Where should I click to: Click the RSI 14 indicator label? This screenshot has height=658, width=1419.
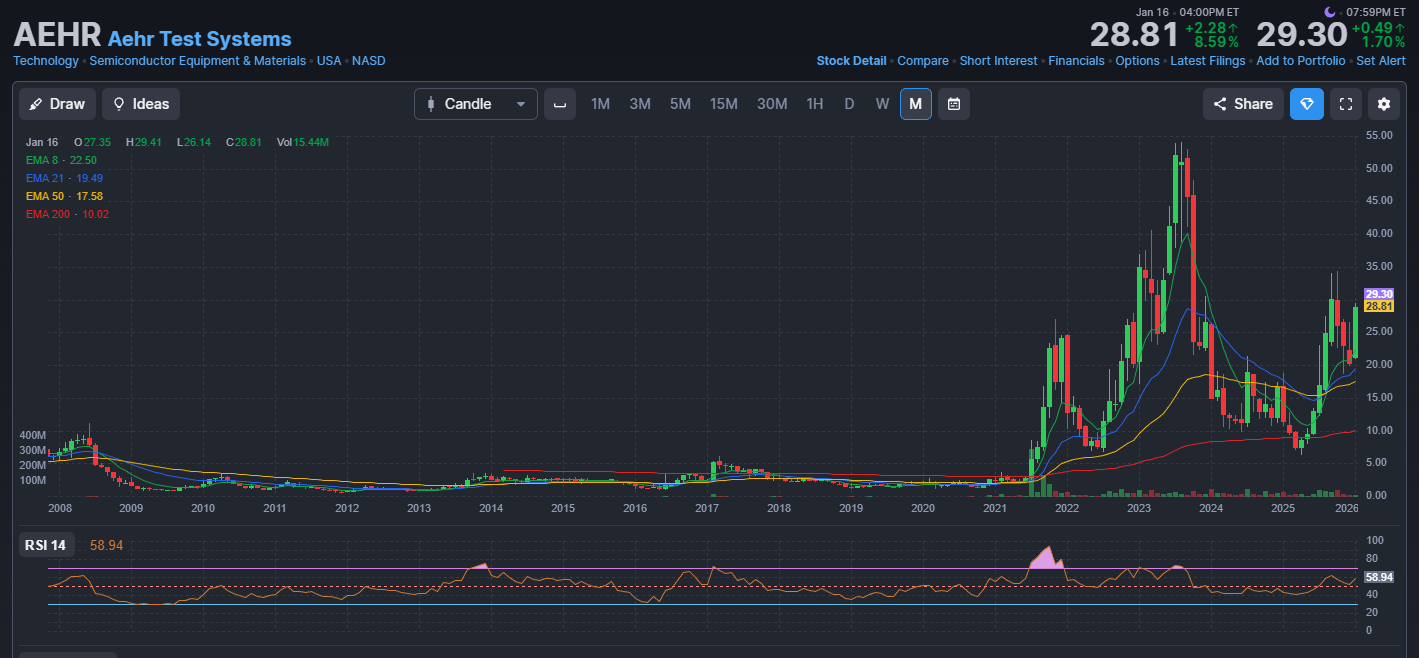pos(47,545)
